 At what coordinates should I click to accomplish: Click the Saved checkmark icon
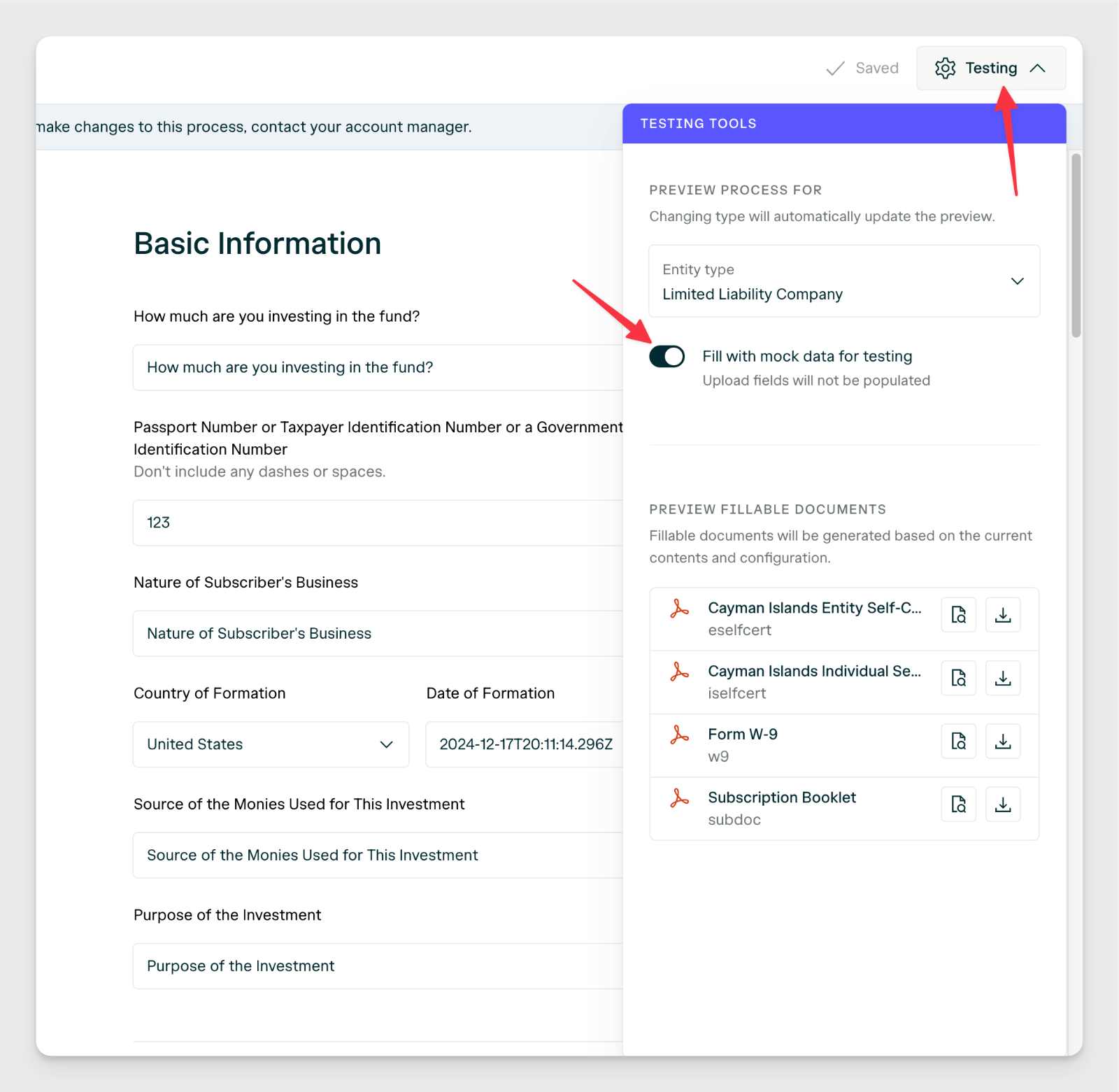(835, 68)
